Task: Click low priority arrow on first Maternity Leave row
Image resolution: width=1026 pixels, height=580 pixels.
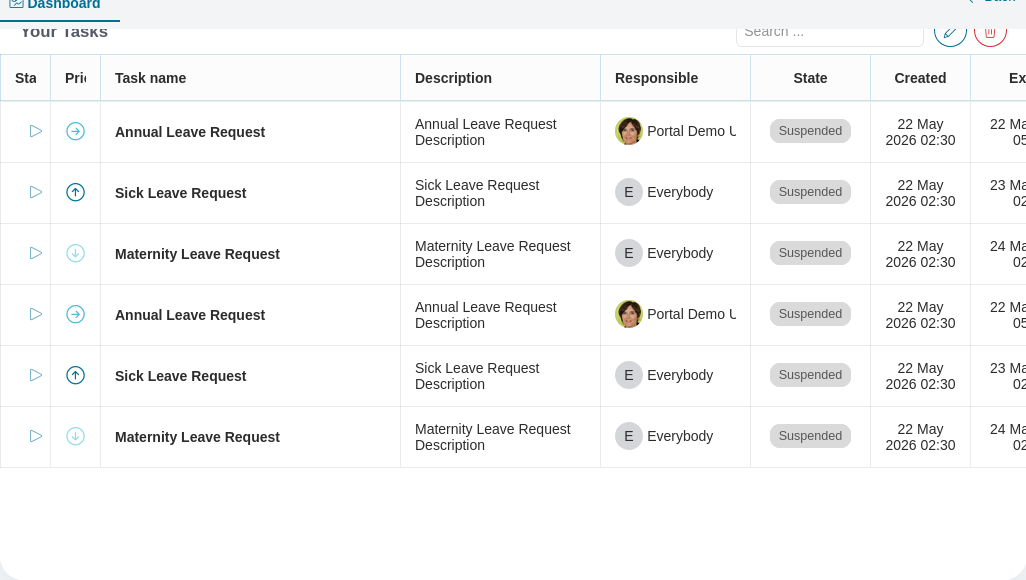Action: (75, 253)
